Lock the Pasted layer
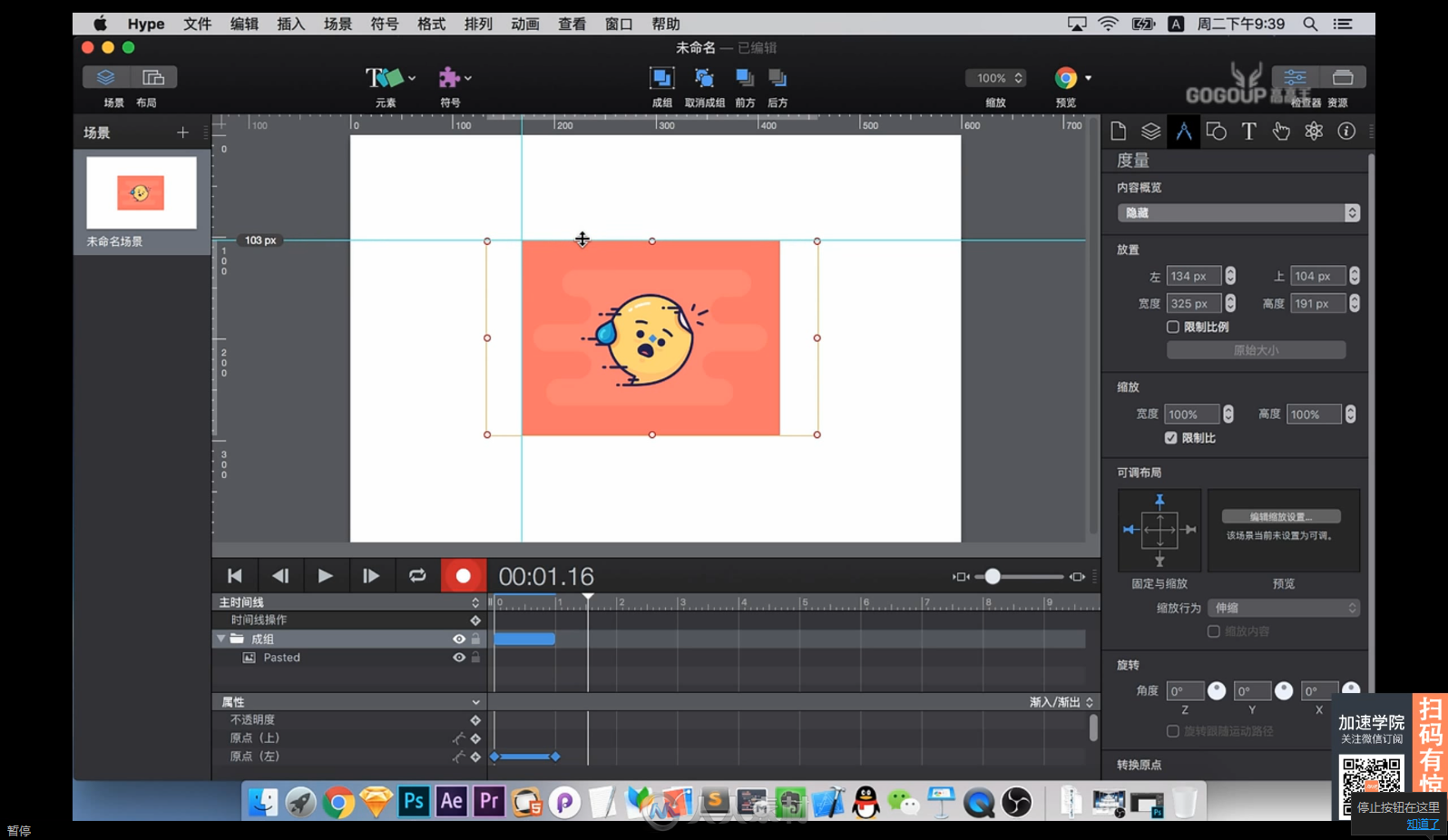The image size is (1448, 840). tap(475, 658)
